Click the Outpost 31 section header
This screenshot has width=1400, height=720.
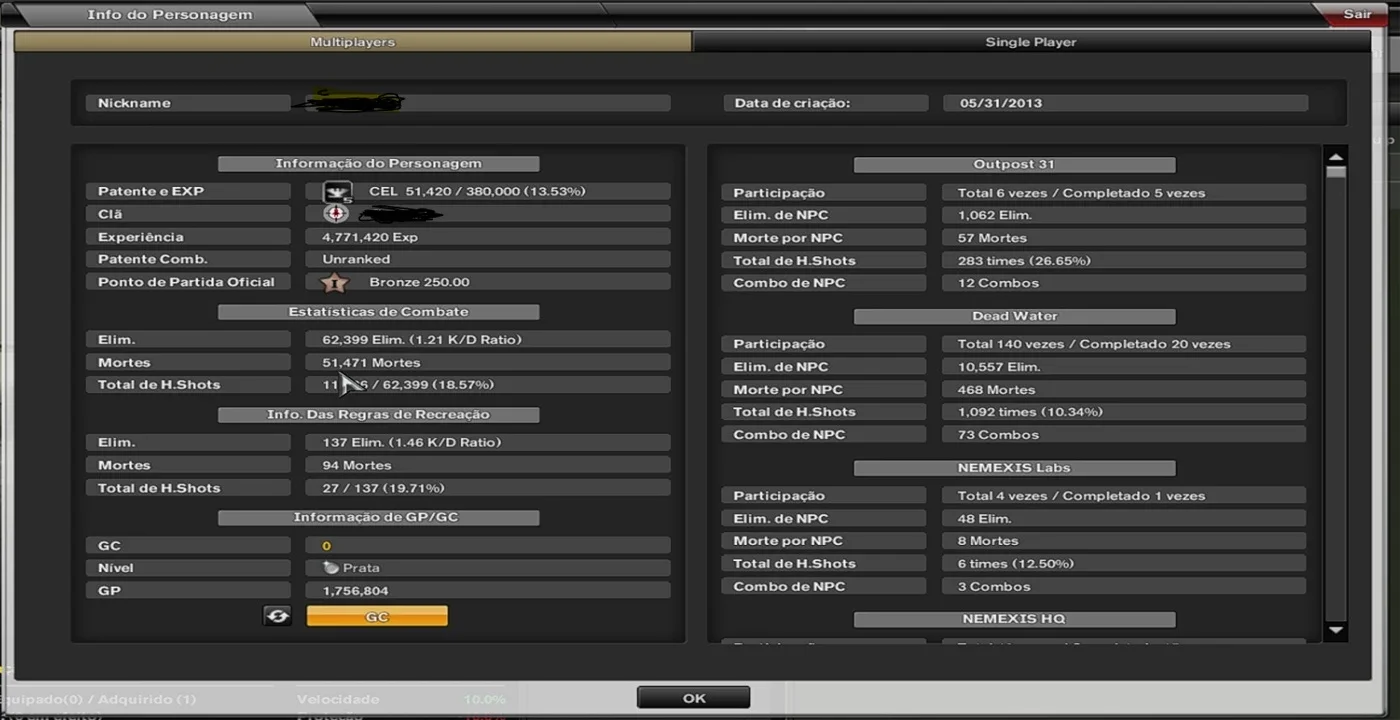(1014, 165)
